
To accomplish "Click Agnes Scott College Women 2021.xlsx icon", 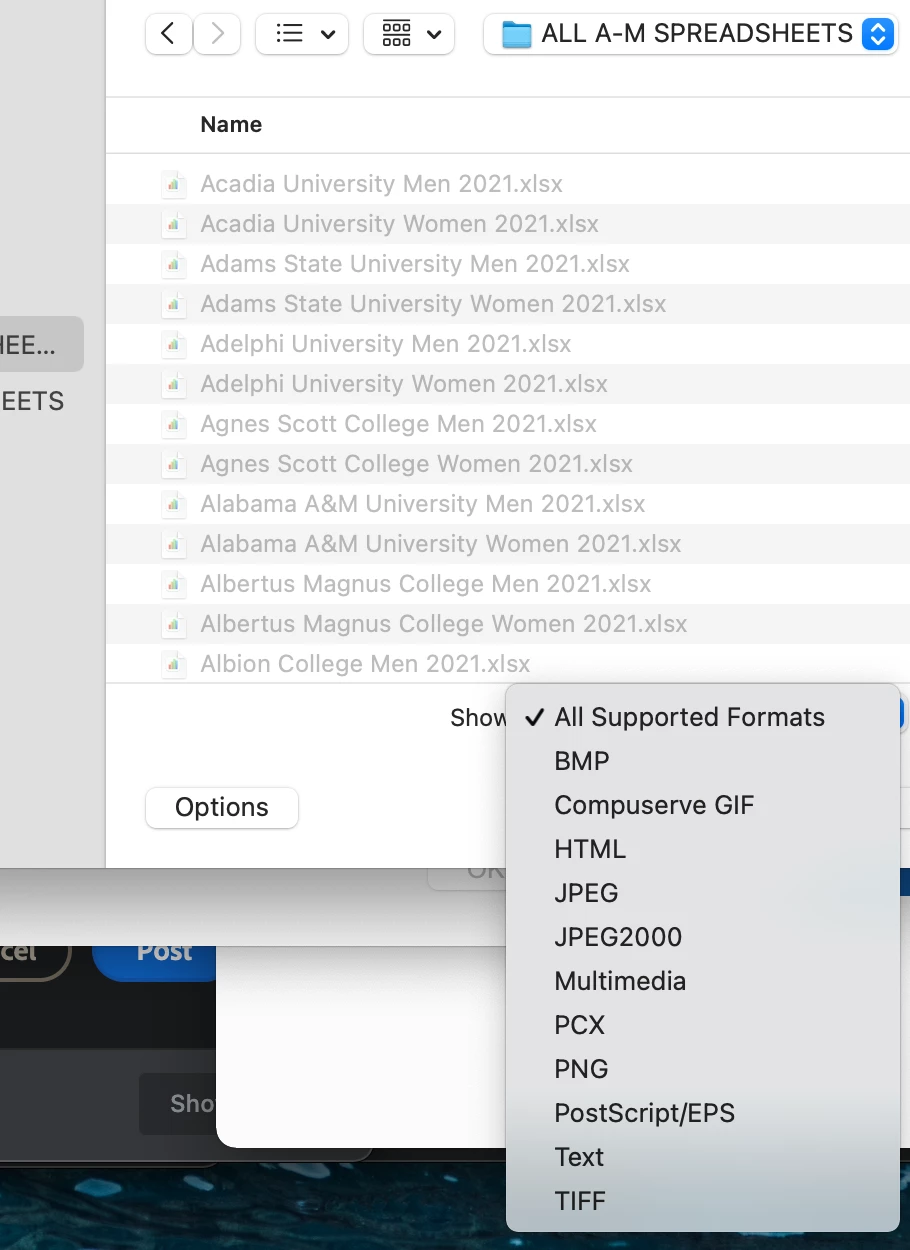I will (174, 464).
